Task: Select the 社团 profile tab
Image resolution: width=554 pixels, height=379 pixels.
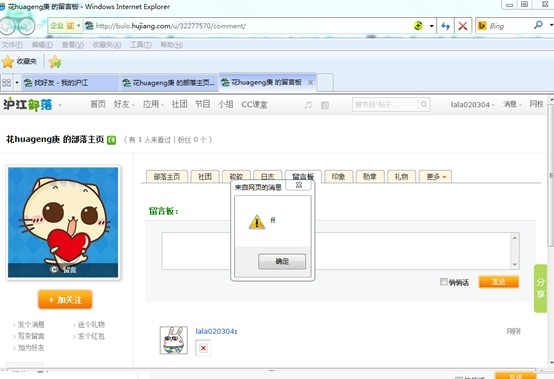Action: click(x=205, y=176)
